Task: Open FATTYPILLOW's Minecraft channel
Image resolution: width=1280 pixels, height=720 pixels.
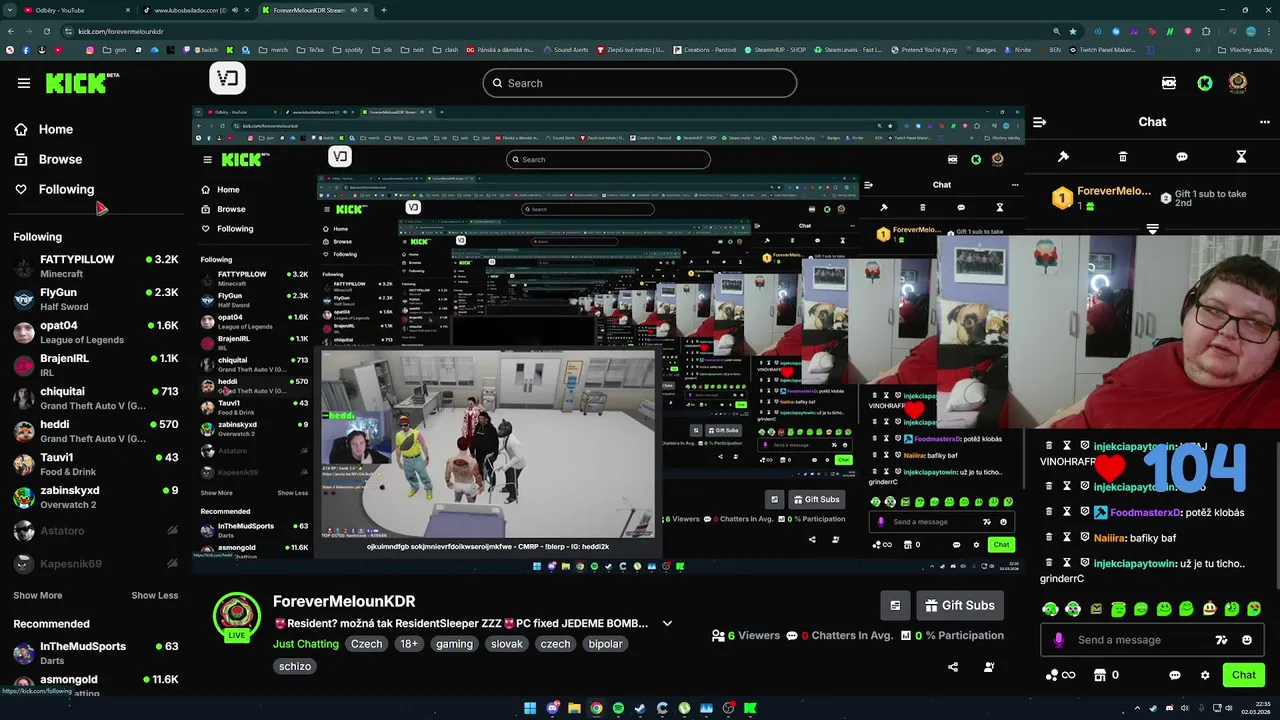Action: (x=96, y=266)
